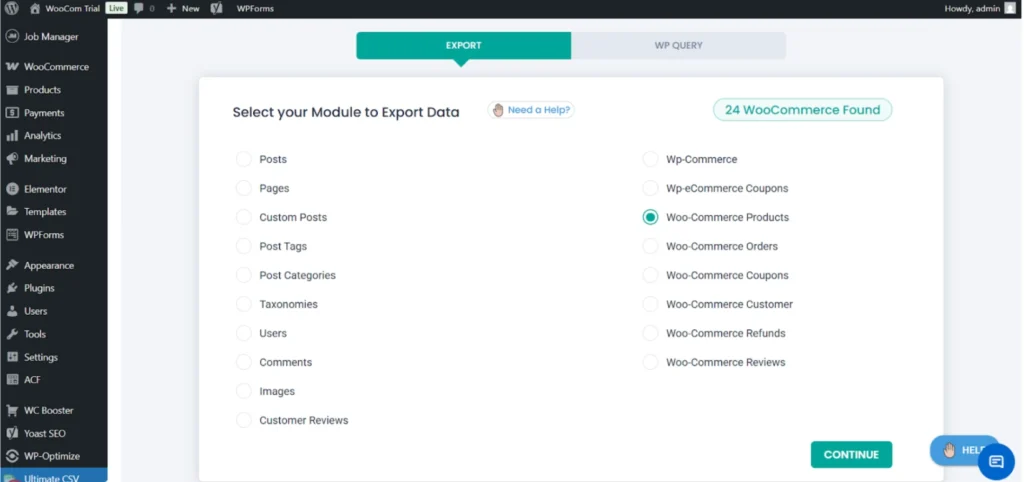Select the Woo-Commerce Coupons radio button

point(650,275)
